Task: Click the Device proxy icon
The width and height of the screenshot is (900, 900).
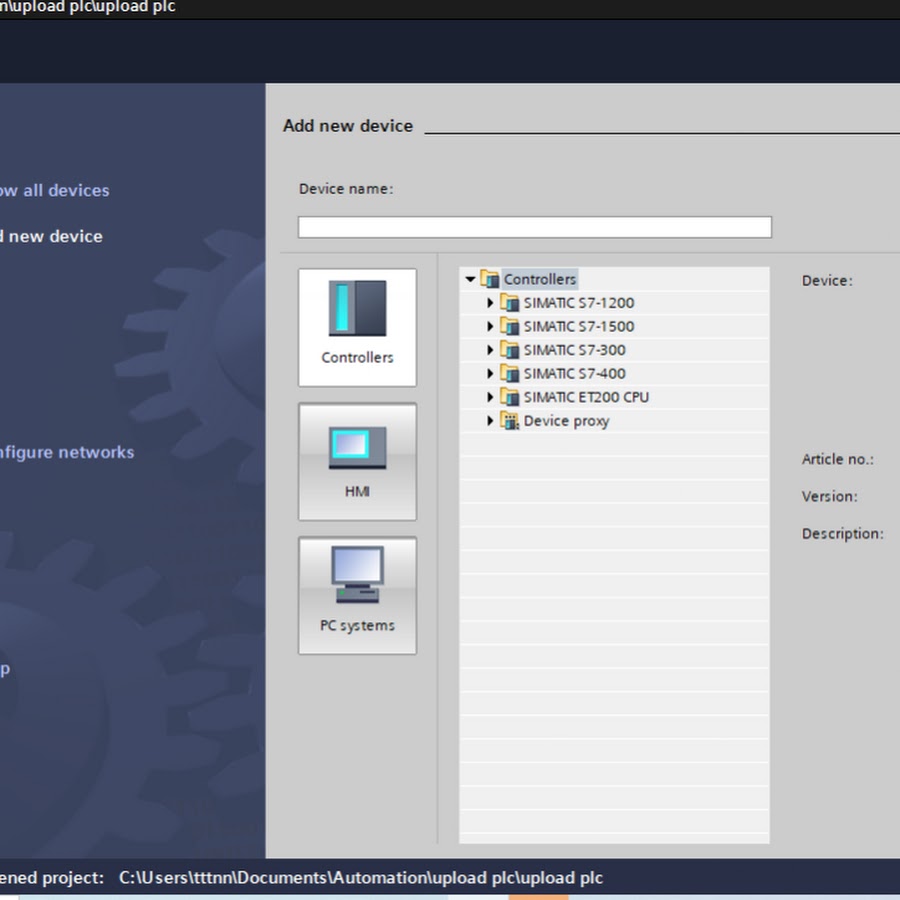Action: coord(509,421)
